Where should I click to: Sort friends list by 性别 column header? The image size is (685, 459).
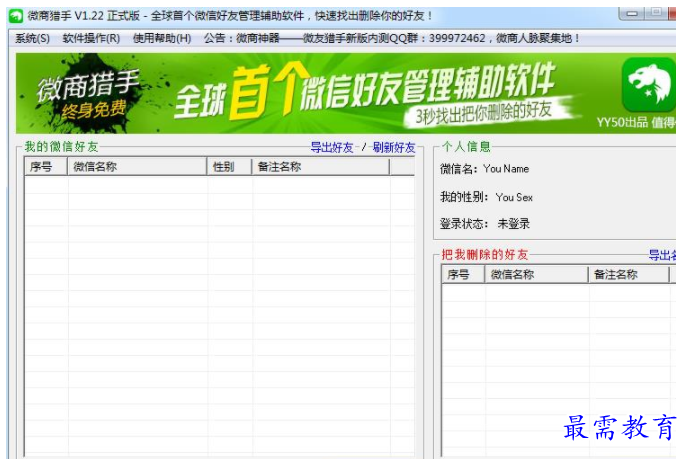tap(229, 167)
